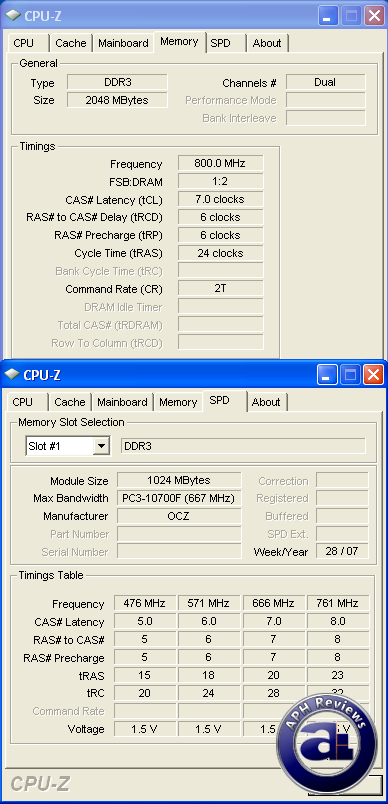Screen dimensions: 388x804
Task: Click the CPU-Z icon in the bottom title bar
Action: (x=12, y=375)
